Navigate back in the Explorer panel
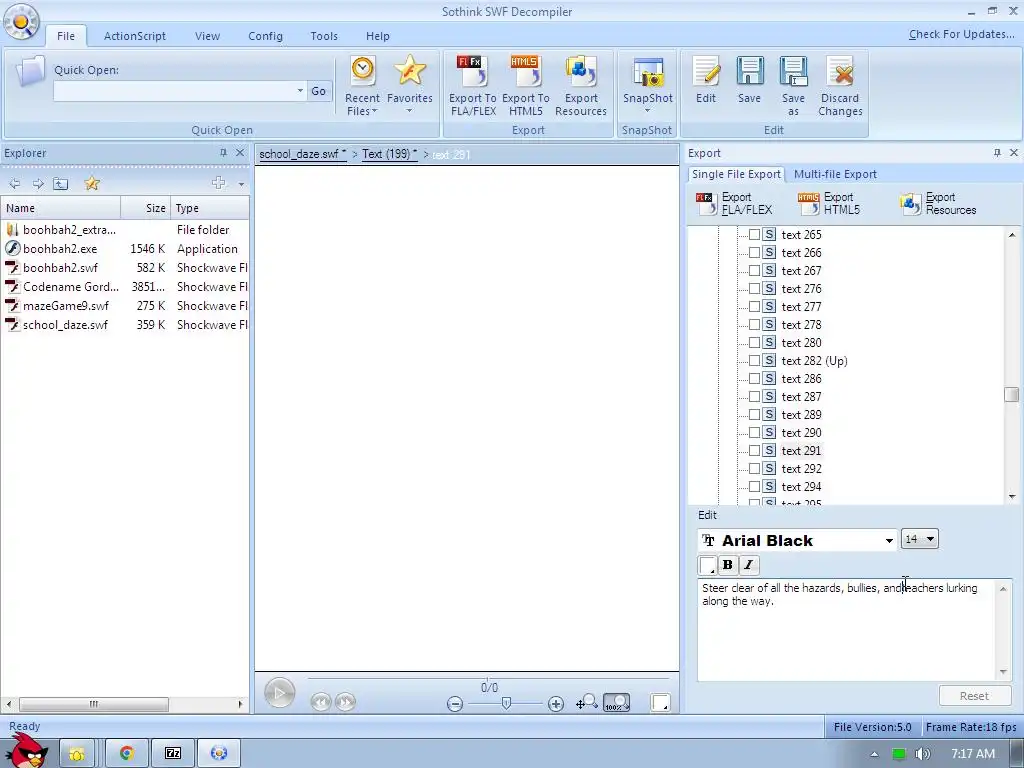The image size is (1024, 768). point(15,184)
